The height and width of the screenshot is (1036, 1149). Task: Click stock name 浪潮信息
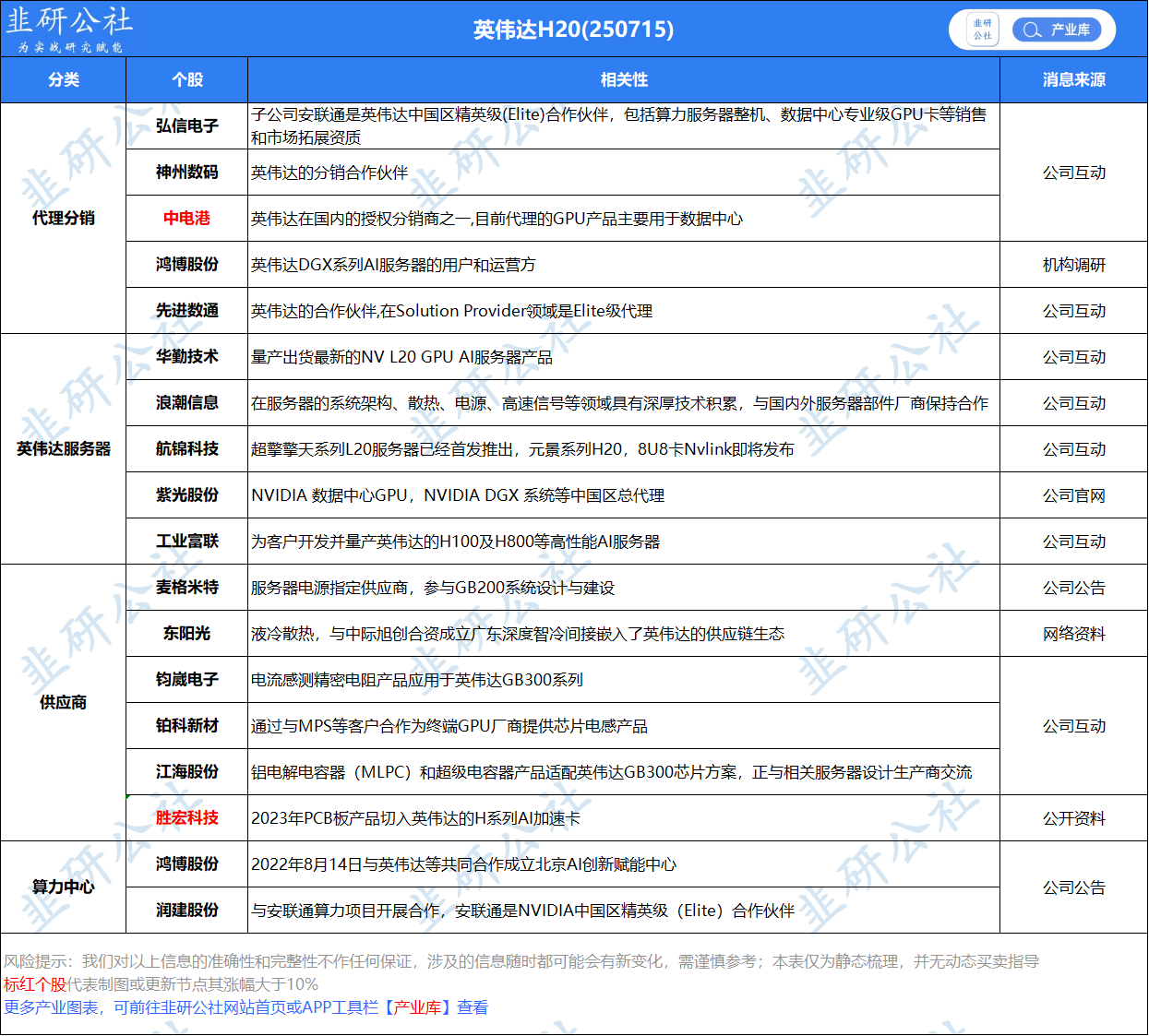tap(186, 403)
